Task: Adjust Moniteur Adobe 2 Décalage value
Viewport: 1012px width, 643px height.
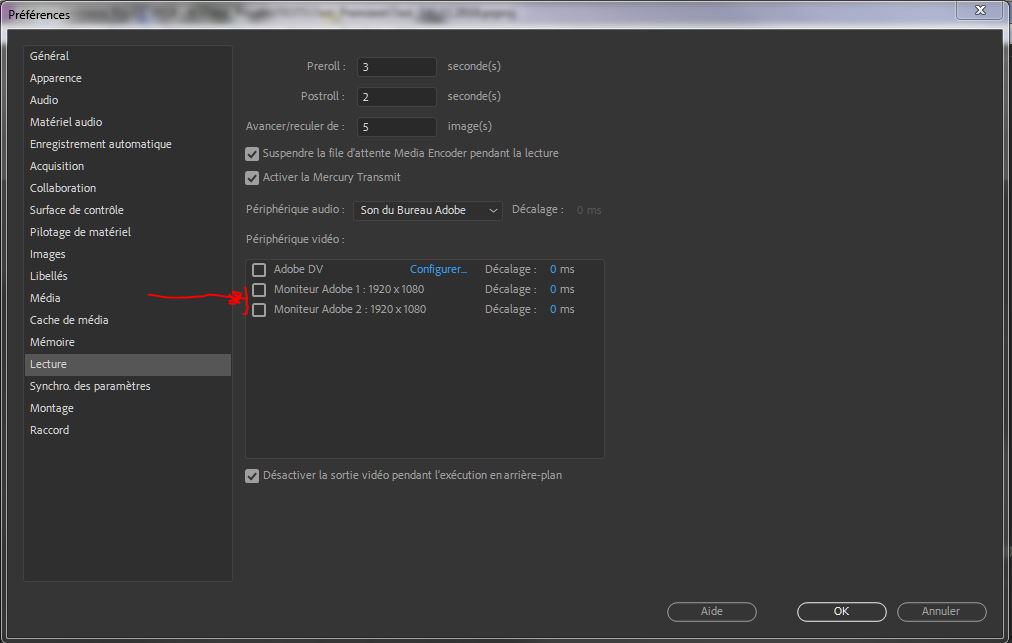Action: pyautogui.click(x=553, y=309)
